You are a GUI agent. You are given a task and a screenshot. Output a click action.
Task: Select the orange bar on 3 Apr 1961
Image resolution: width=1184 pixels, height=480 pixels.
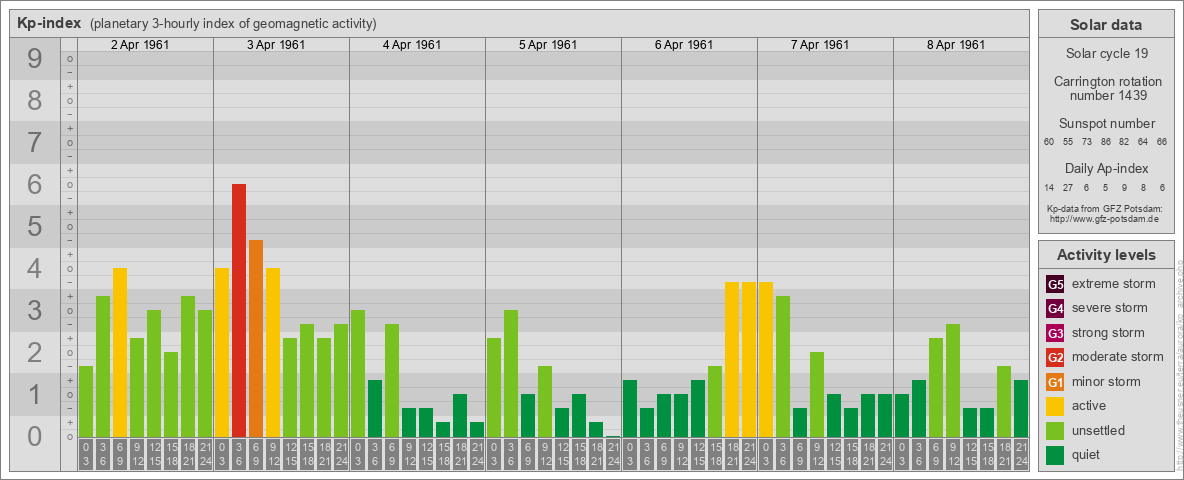click(x=256, y=338)
